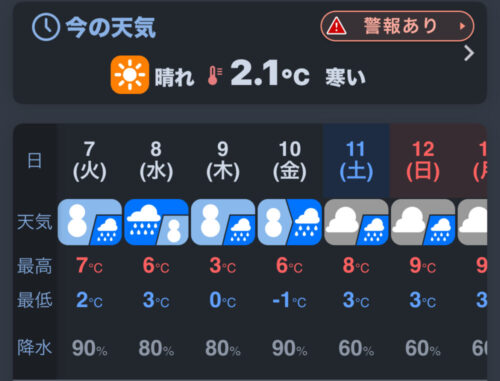Click the orange sunny weather icon
This screenshot has height=381, width=500.
click(130, 75)
